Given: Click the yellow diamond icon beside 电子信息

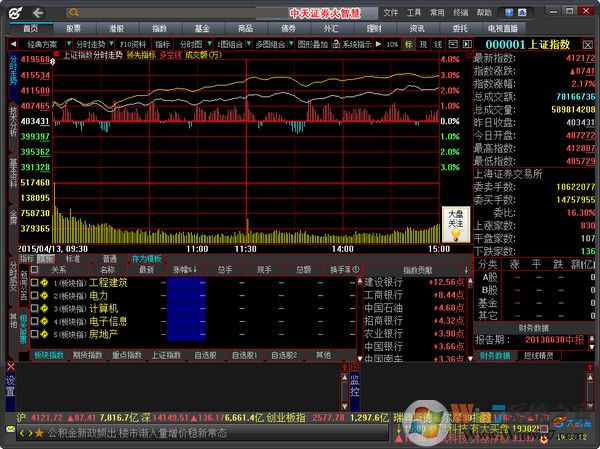Looking at the screenshot, I should pyautogui.click(x=43, y=322).
